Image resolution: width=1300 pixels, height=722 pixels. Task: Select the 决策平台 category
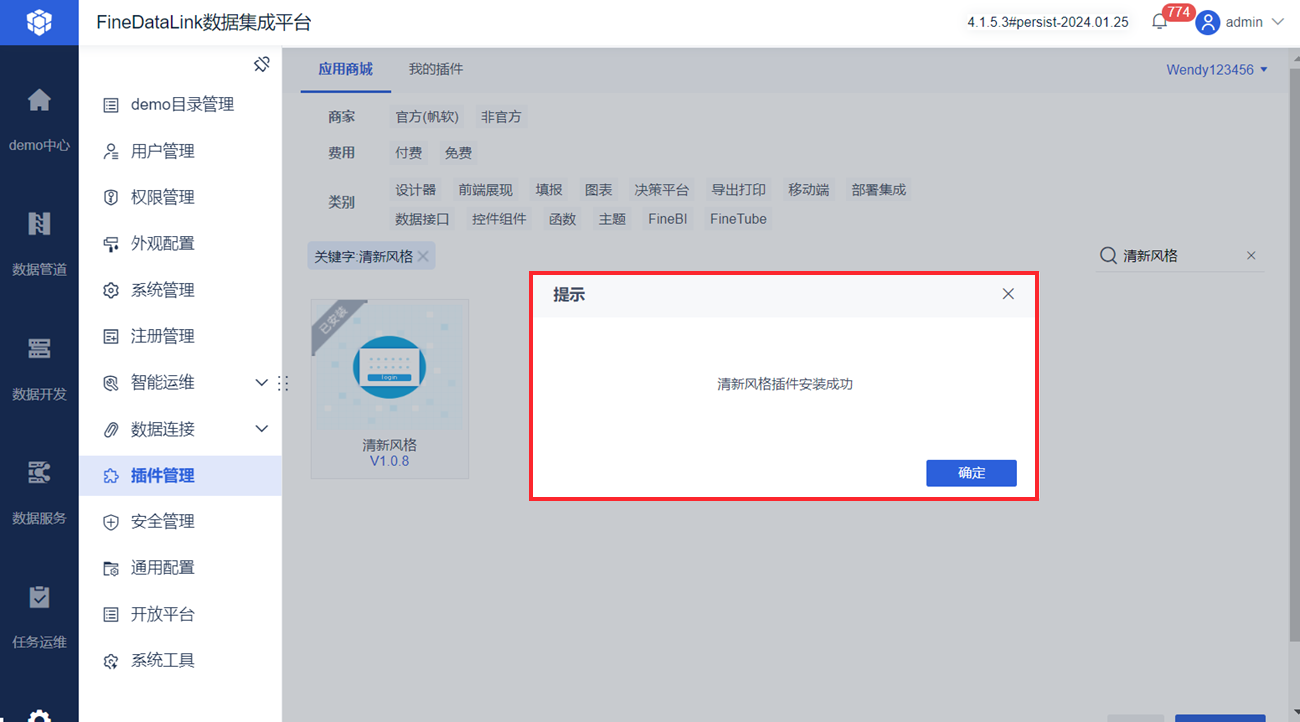point(661,190)
